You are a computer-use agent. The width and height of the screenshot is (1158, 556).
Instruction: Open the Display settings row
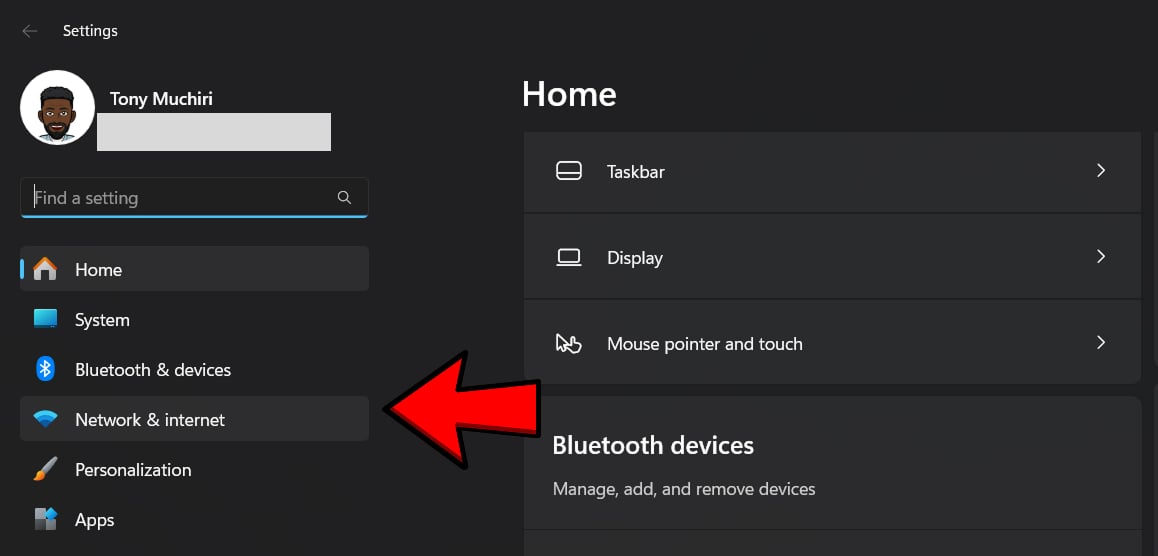(832, 257)
